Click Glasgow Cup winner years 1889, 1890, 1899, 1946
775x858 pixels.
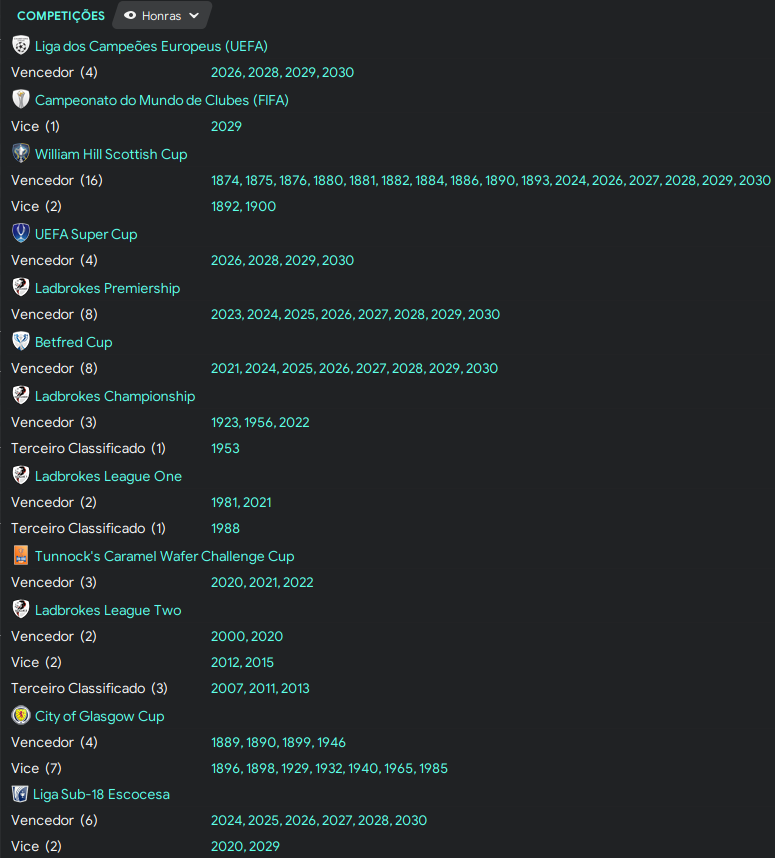(x=278, y=743)
